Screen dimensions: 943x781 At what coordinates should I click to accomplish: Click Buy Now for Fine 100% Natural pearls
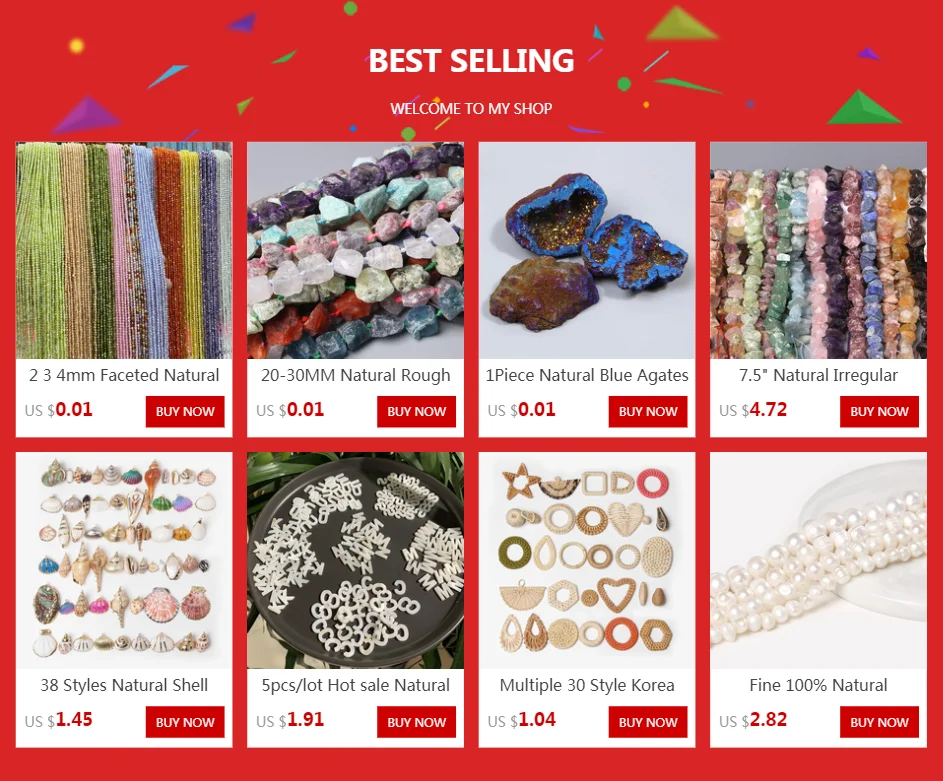(x=879, y=722)
